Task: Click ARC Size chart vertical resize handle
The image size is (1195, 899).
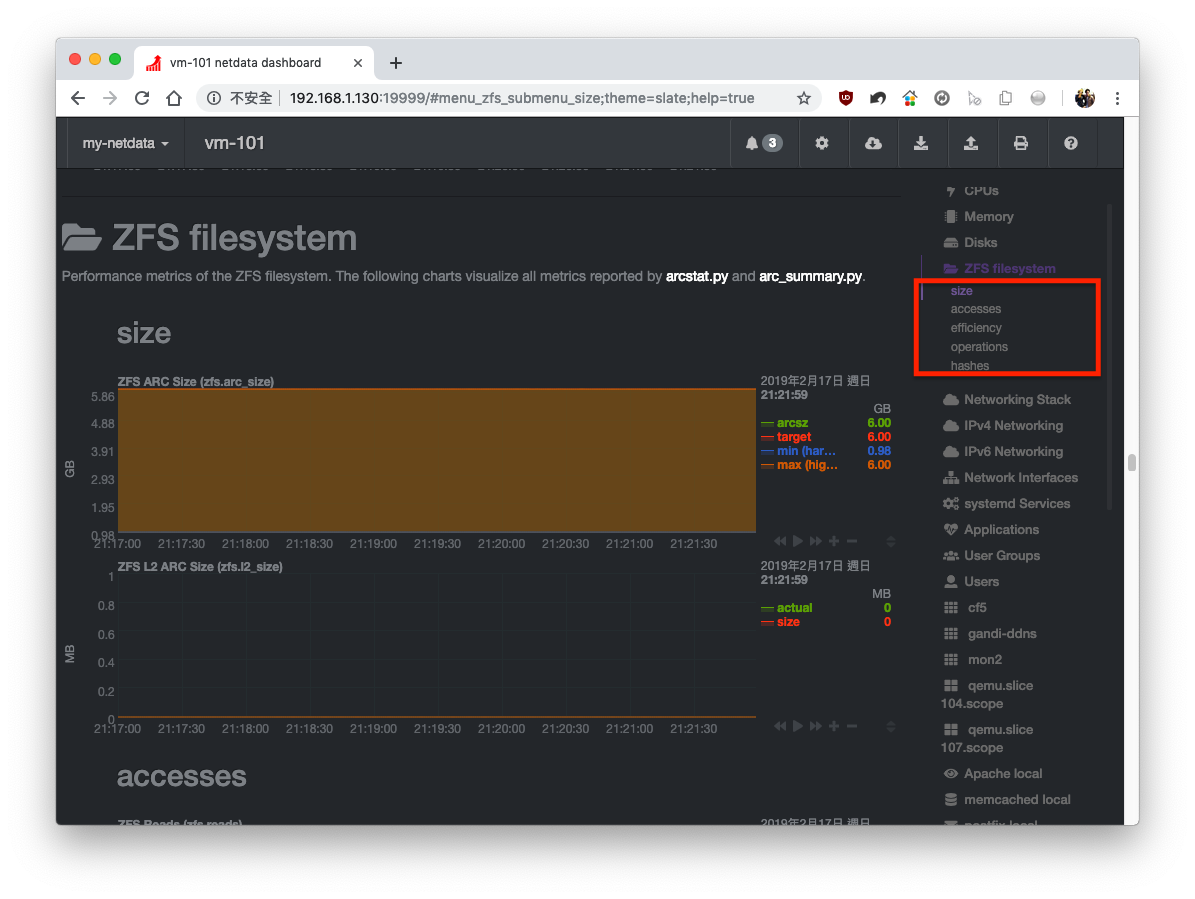Action: [x=890, y=541]
